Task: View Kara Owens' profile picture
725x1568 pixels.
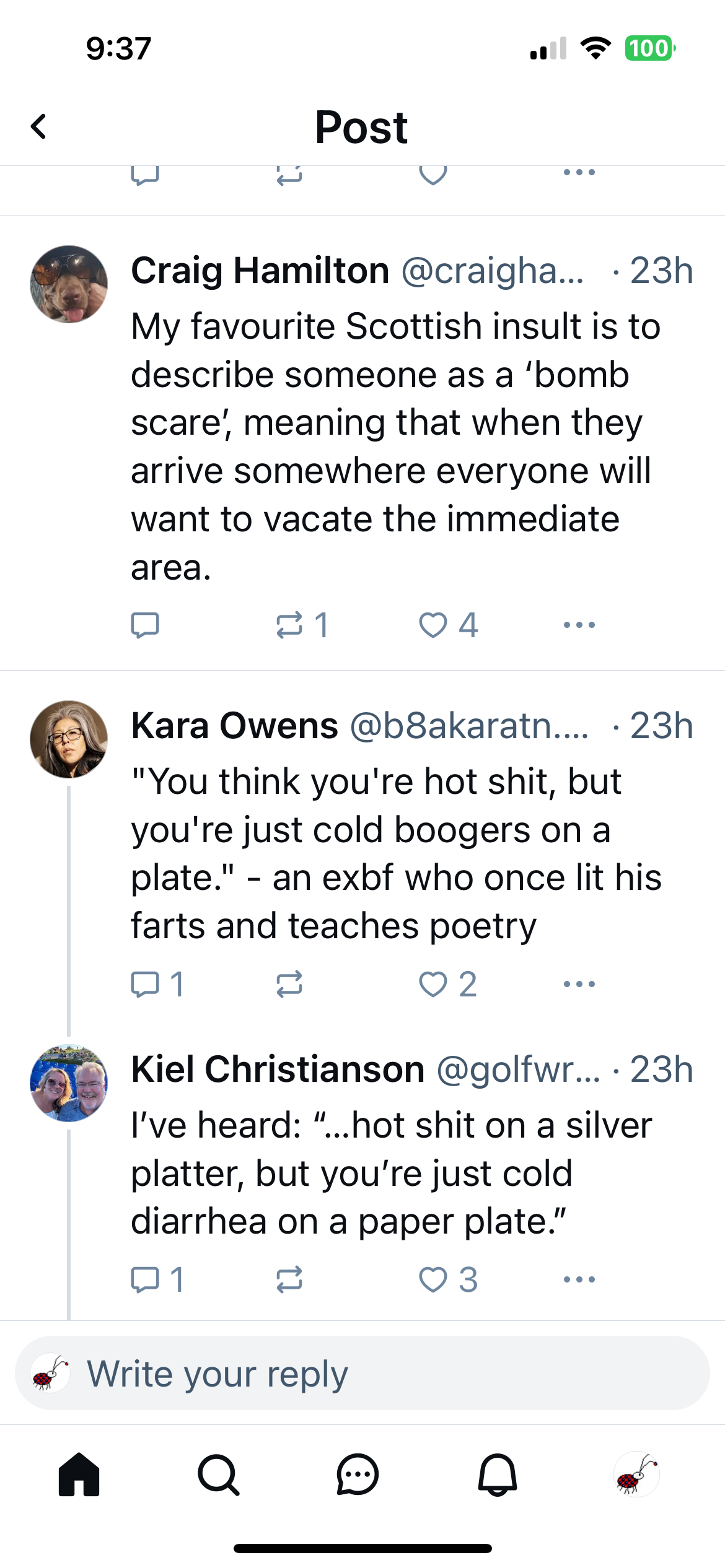Action: click(x=69, y=739)
